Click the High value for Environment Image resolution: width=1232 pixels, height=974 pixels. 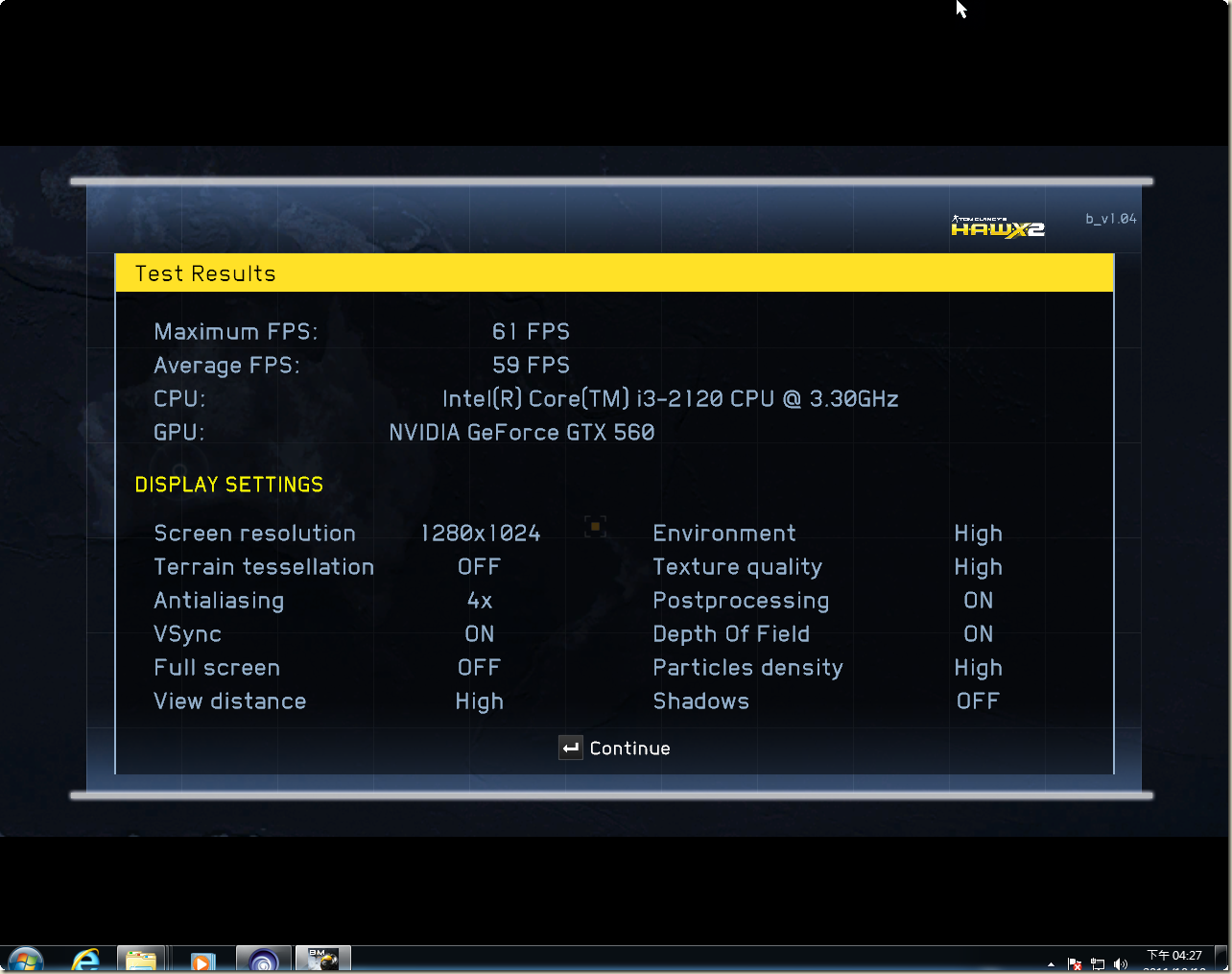click(x=979, y=535)
